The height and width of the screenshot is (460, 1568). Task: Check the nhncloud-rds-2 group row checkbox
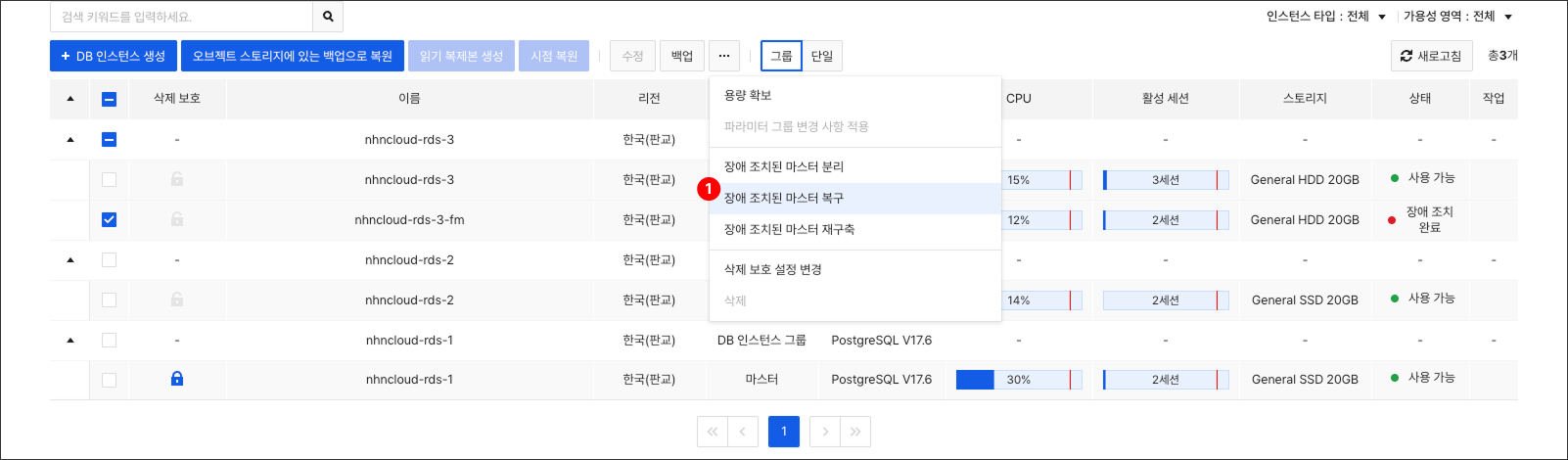pyautogui.click(x=109, y=259)
